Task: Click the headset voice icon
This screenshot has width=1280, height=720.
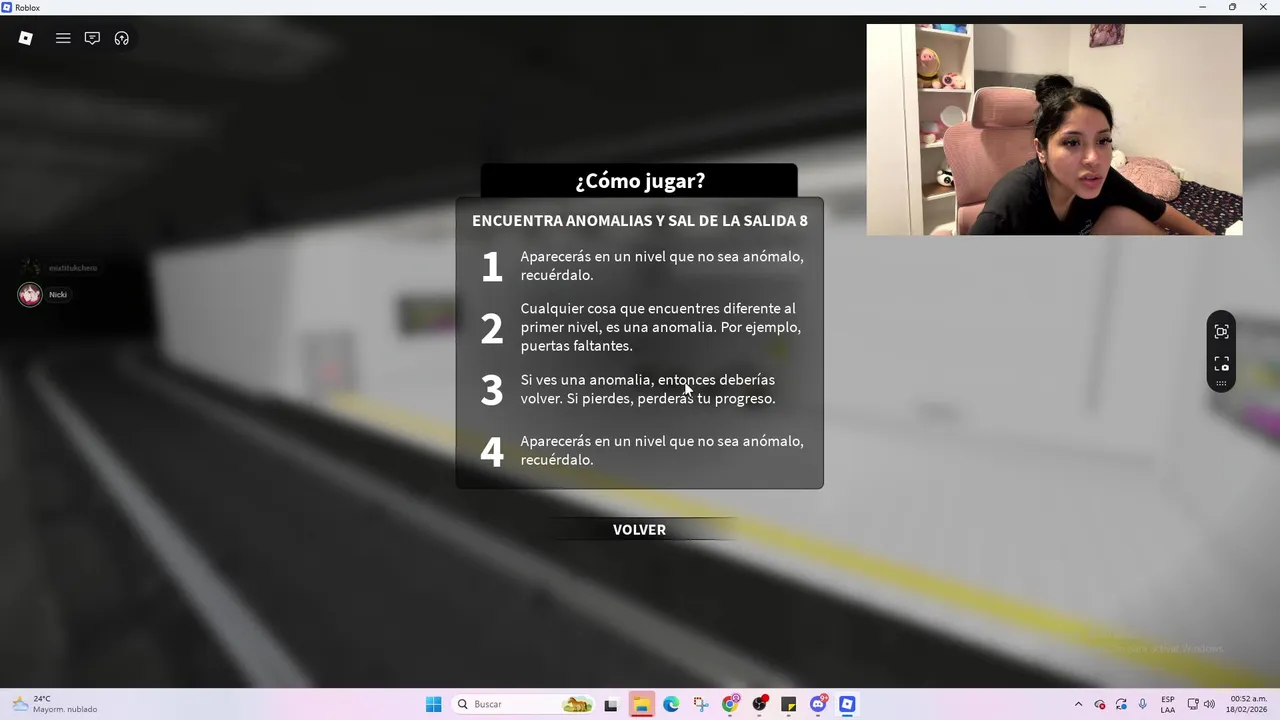Action: coord(122,38)
